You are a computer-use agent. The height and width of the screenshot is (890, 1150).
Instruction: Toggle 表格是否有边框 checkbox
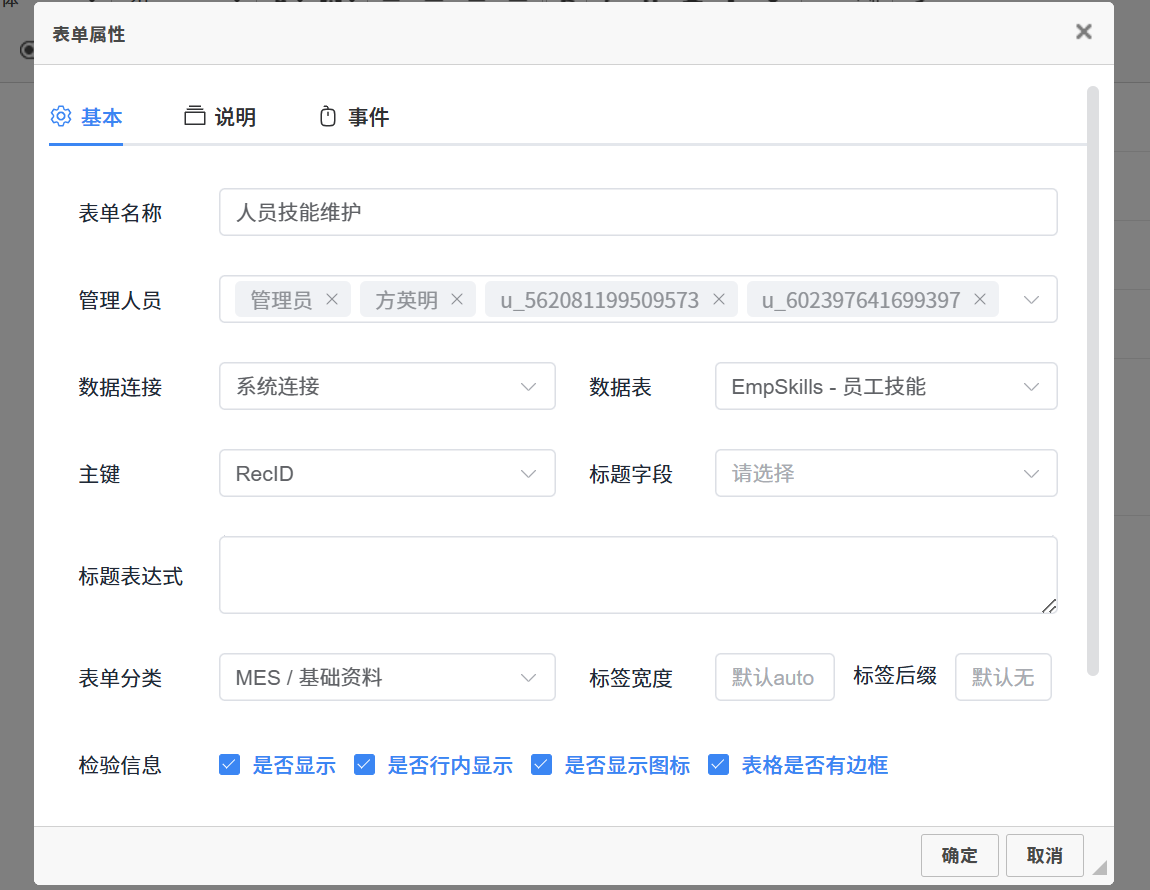[x=718, y=766]
